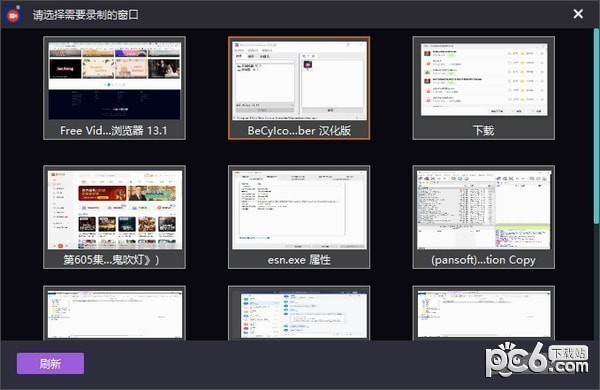Image resolution: width=600 pixels, height=390 pixels.
Task: Select the bottom-middle chat window thumbnail
Action: (x=299, y=313)
